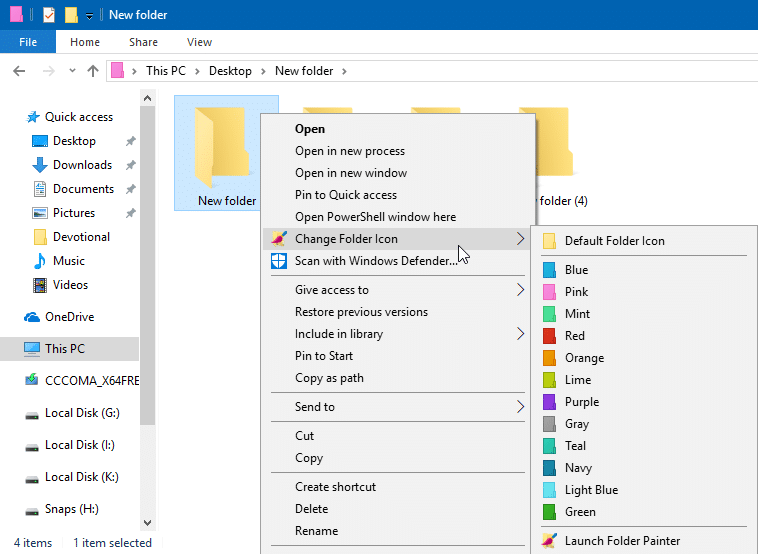This screenshot has width=758, height=554.
Task: Open Local Disk (G:)
Action: click(73, 413)
